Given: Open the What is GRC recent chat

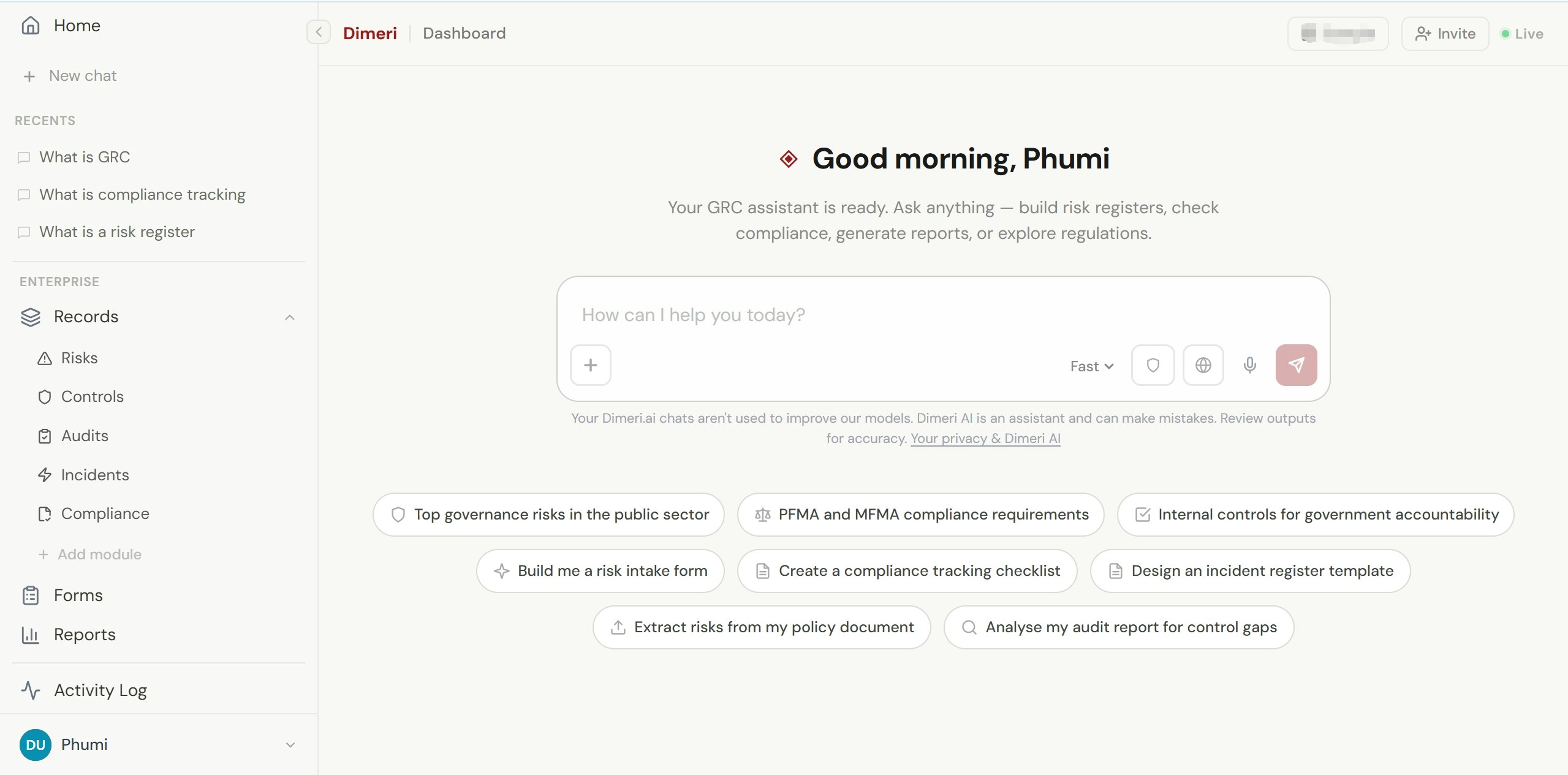Looking at the screenshot, I should click(85, 157).
